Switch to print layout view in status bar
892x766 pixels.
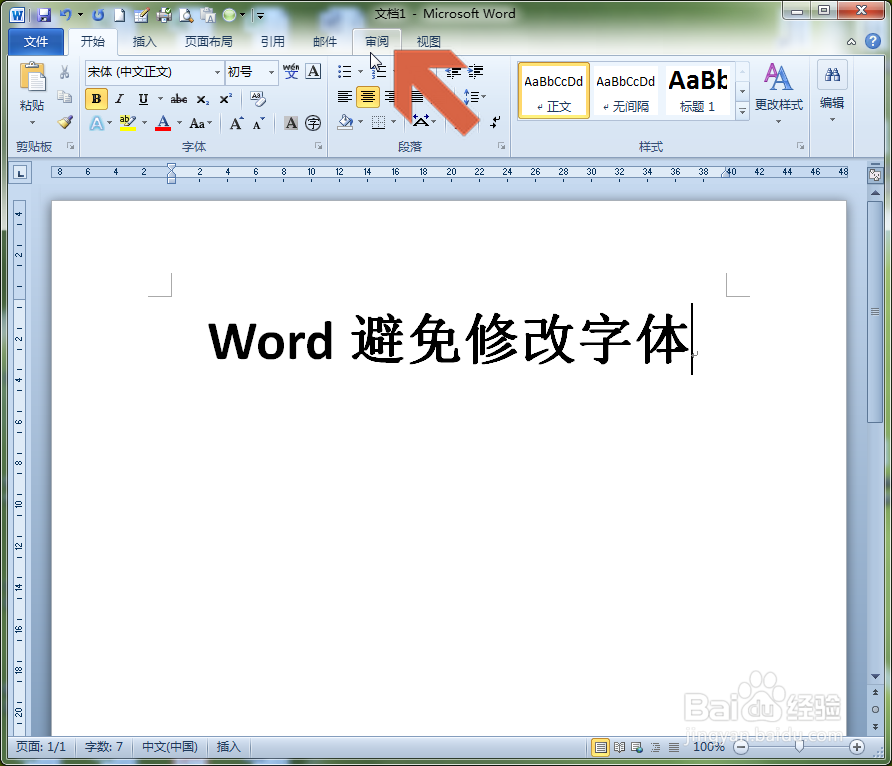click(x=600, y=747)
